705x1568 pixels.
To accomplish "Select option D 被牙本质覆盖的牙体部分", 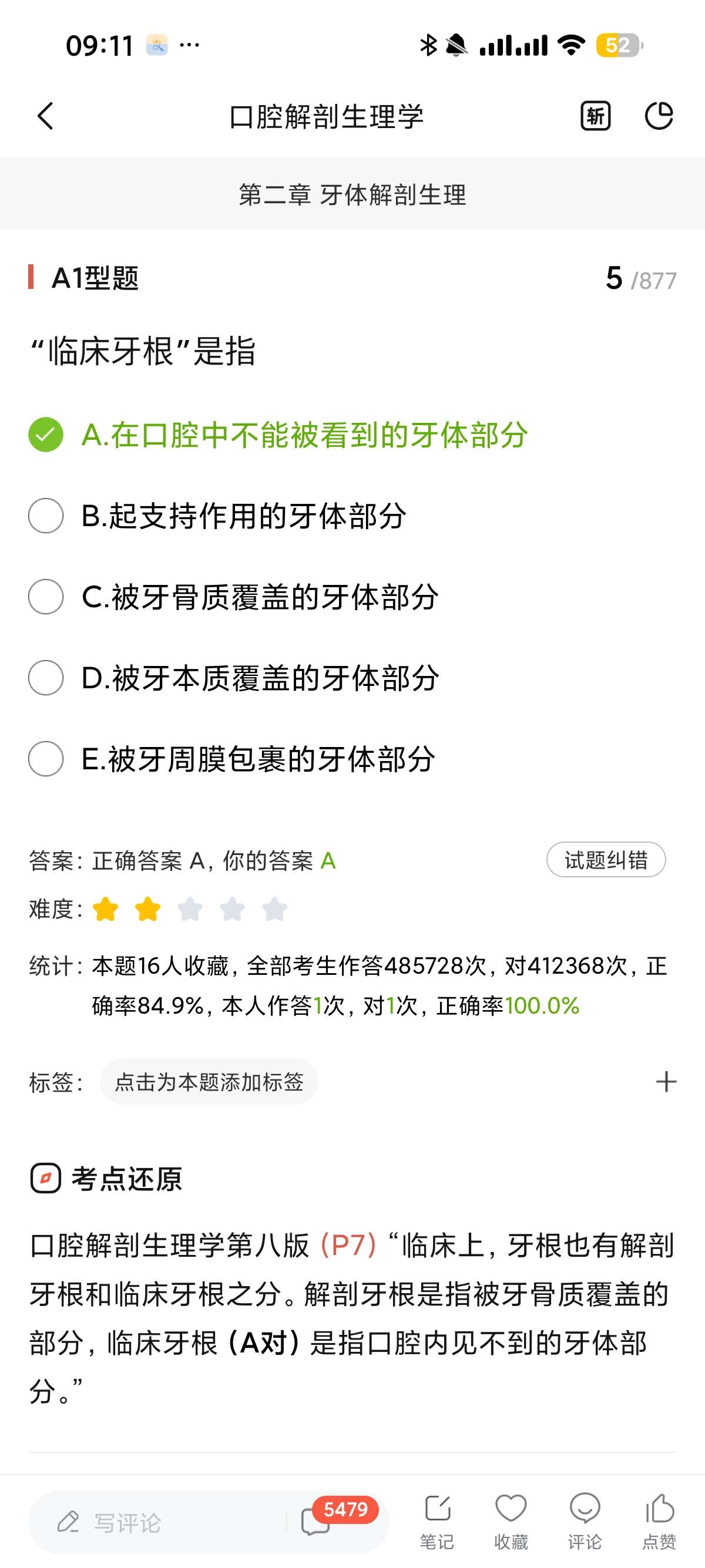I will (259, 678).
